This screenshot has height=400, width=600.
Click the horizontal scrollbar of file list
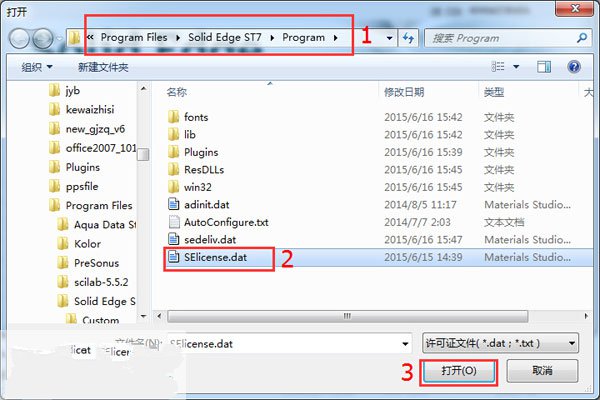pos(347,316)
